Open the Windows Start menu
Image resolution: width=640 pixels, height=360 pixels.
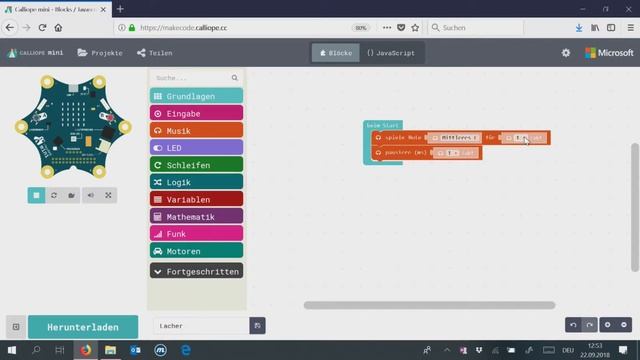click(11, 350)
